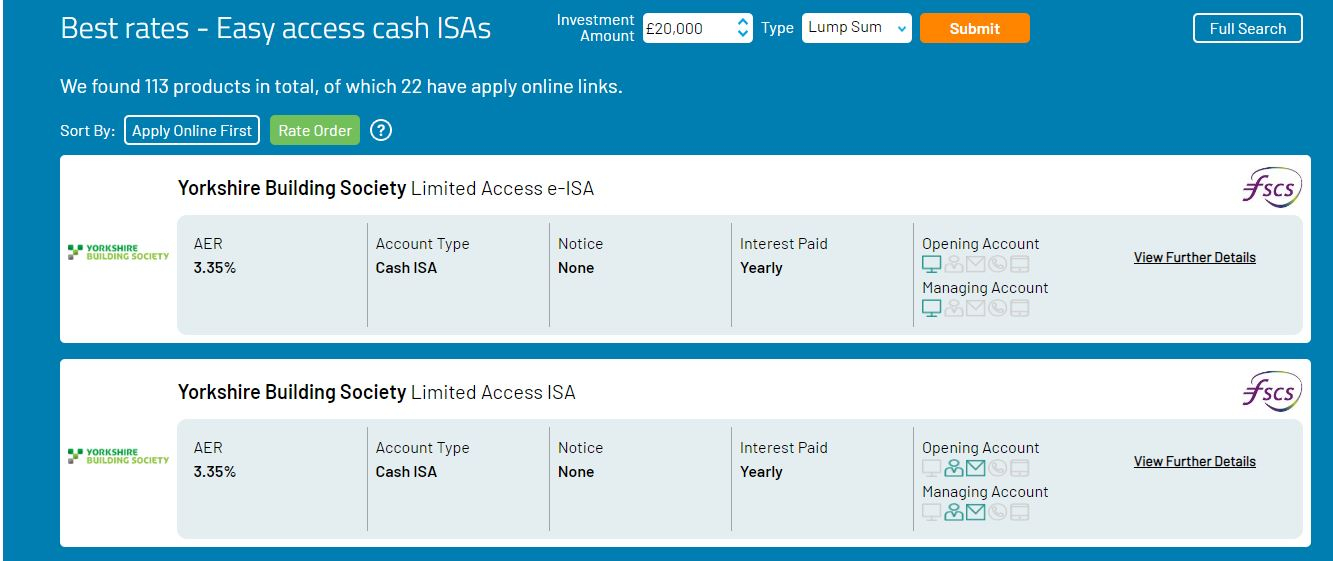Click Yorkshire Building Society Limited Access ISA title

(x=377, y=392)
